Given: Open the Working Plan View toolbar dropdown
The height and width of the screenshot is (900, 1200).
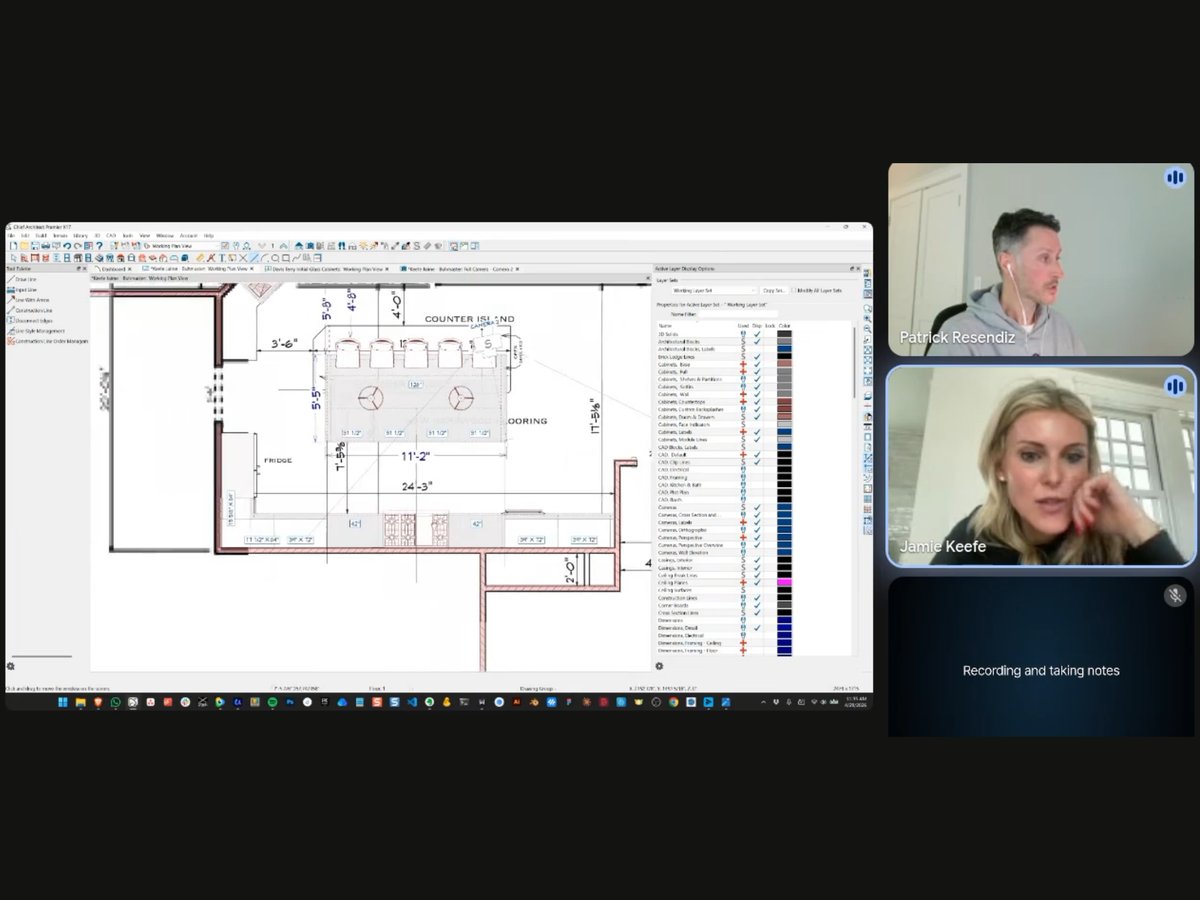Looking at the screenshot, I should pyautogui.click(x=182, y=246).
